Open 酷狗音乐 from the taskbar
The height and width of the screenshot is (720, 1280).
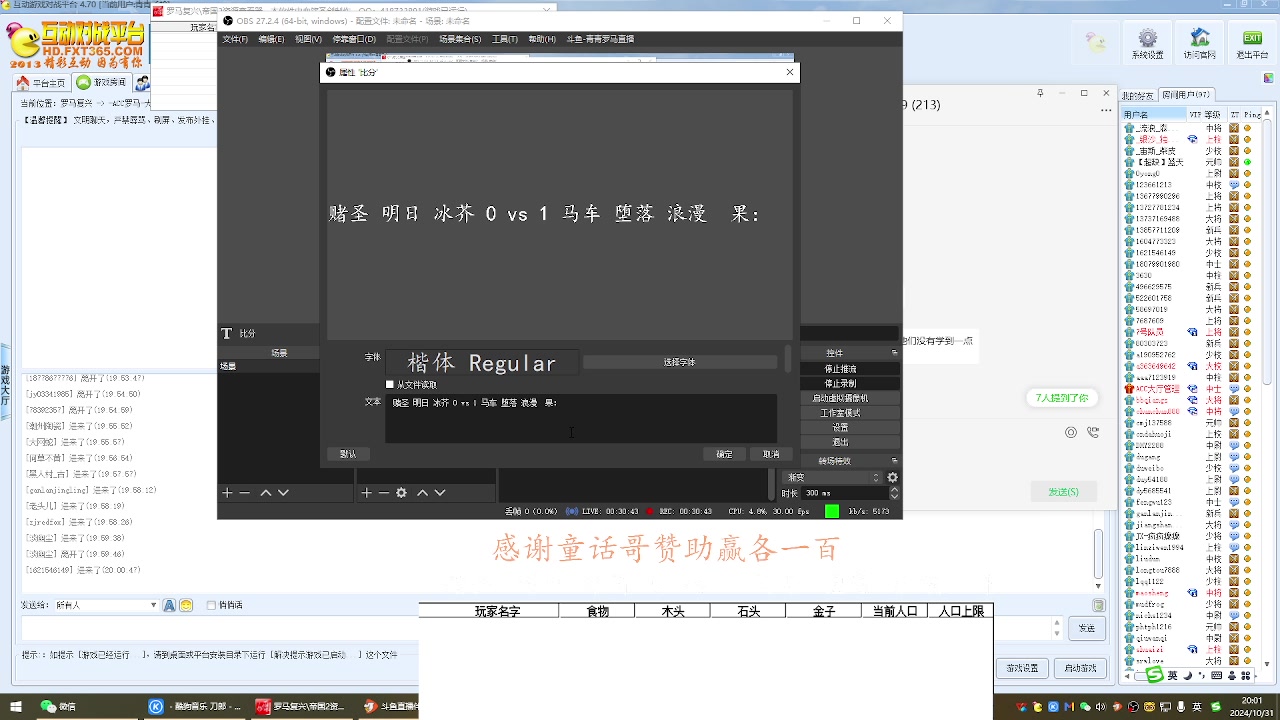point(196,706)
